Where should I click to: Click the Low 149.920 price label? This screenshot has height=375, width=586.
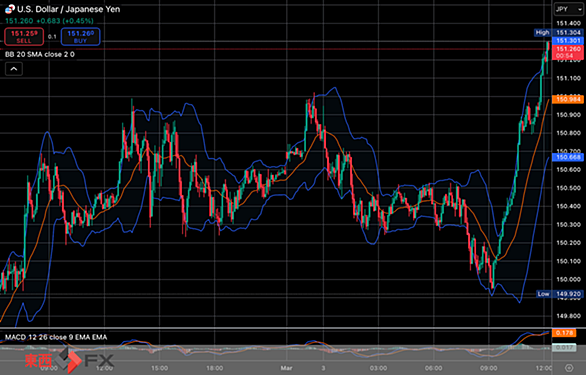click(559, 294)
